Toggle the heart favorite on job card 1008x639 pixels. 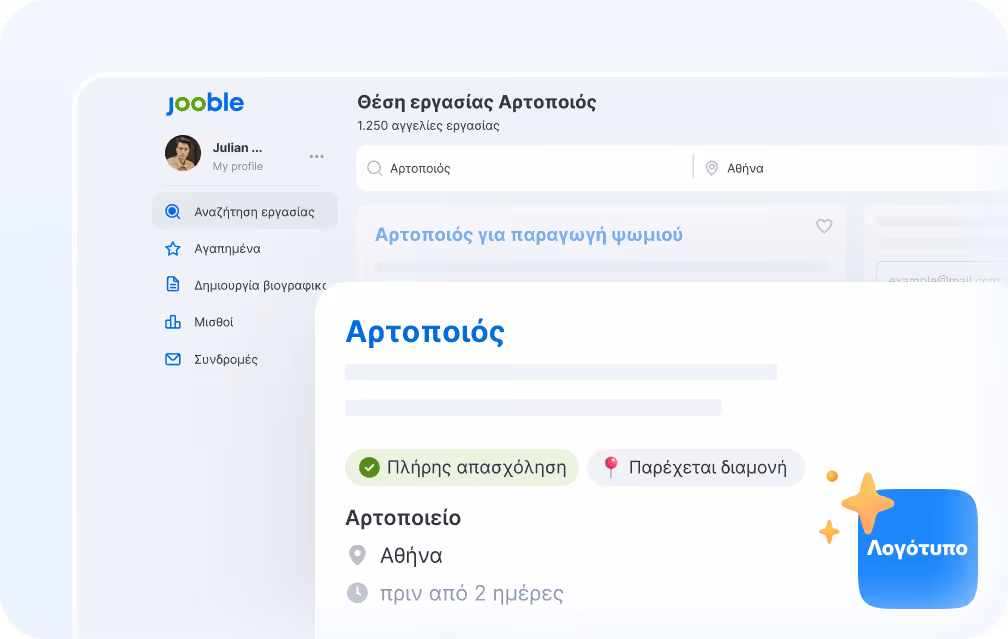pos(824,226)
